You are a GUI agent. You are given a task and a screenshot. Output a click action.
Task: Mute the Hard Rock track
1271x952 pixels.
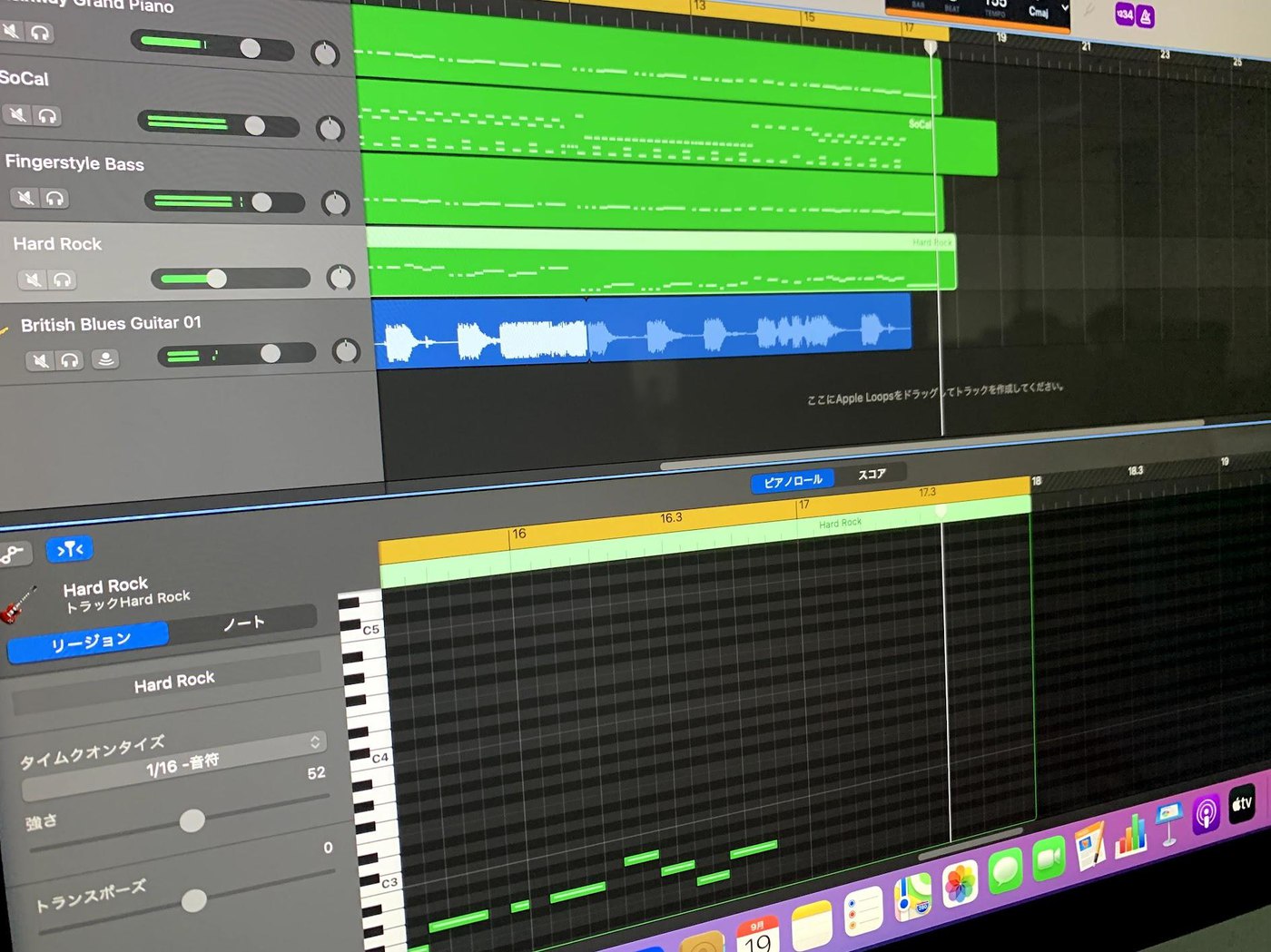tap(33, 279)
